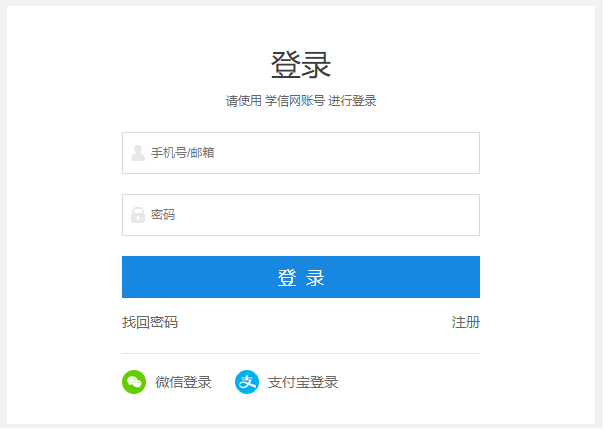This screenshot has width=604, height=430.
Task: Click the 手机号/邮箱 placeholder text
Action: 183,153
